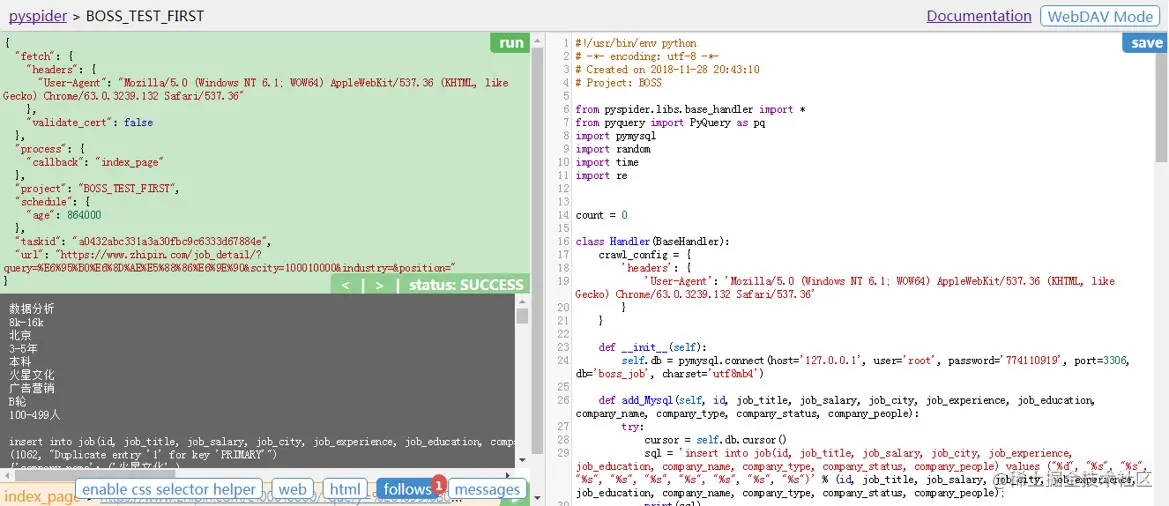This screenshot has width=1169, height=506.
Task: Click the "taskid" line in task JSON
Action: point(142,241)
